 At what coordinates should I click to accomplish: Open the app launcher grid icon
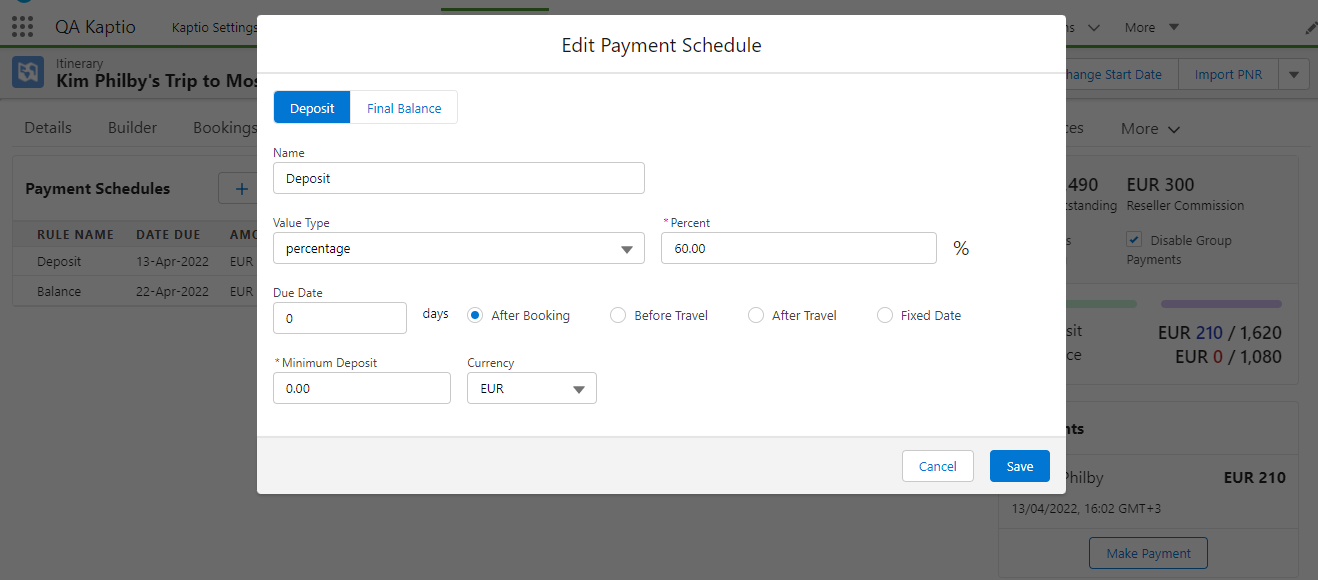(x=22, y=27)
